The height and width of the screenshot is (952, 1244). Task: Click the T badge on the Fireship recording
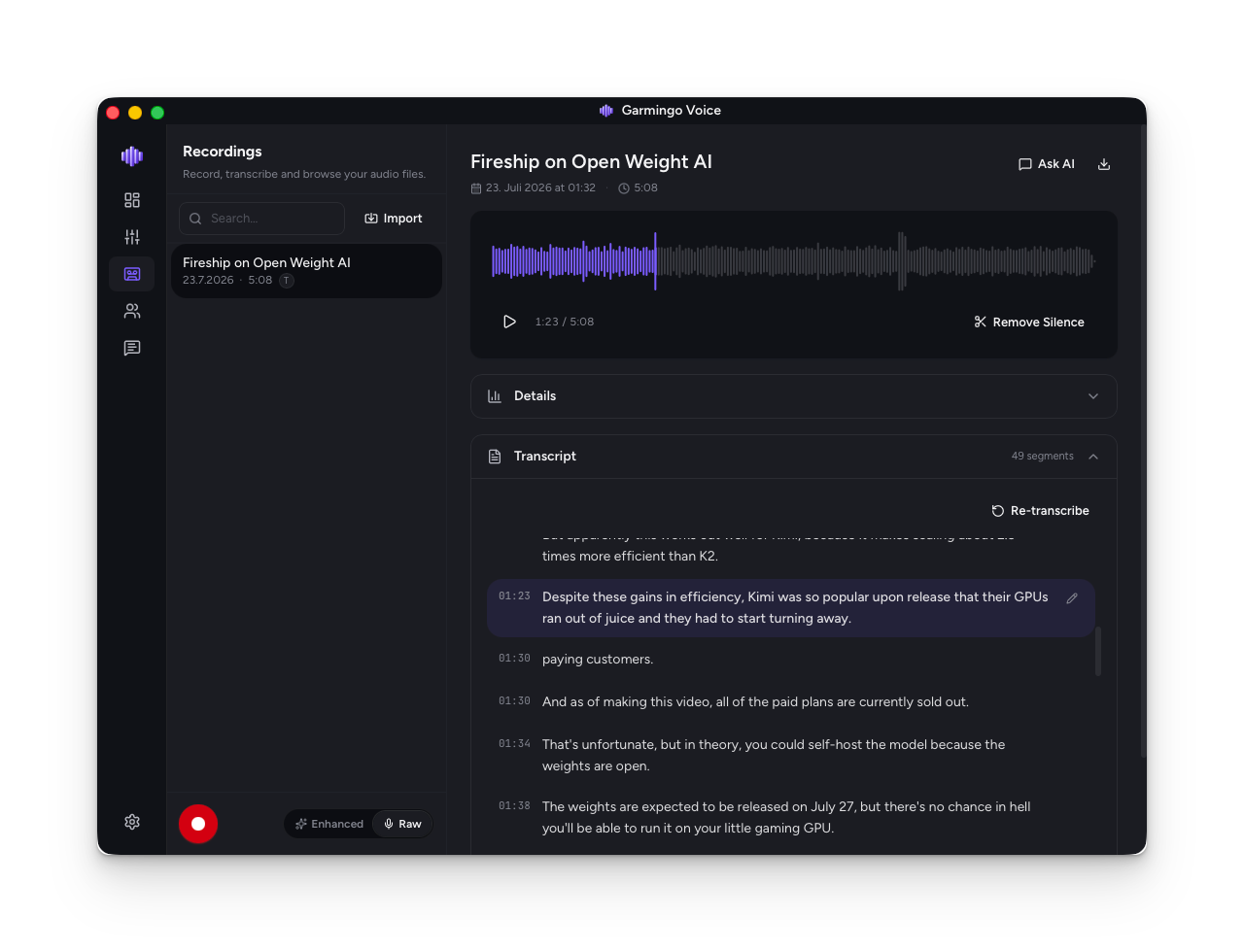(287, 281)
